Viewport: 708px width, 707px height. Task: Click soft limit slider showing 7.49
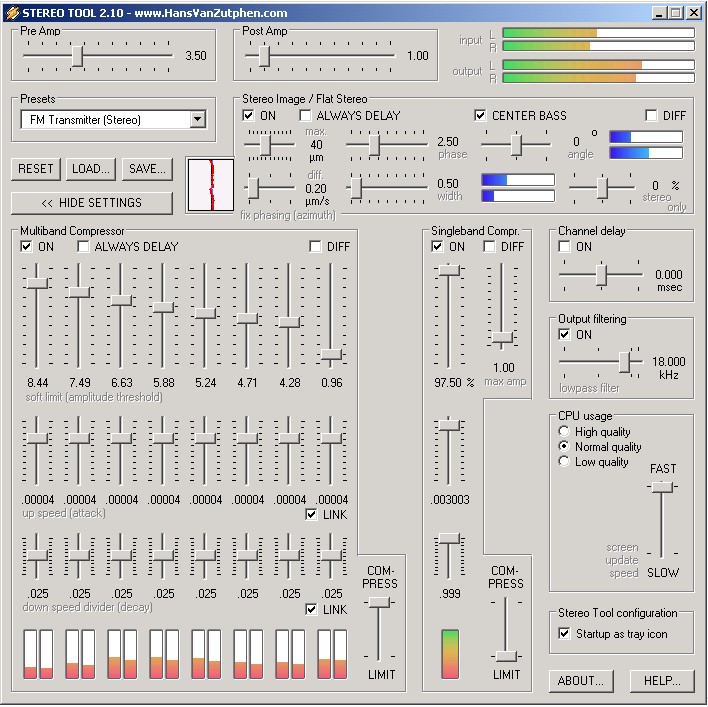pyautogui.click(x=79, y=292)
